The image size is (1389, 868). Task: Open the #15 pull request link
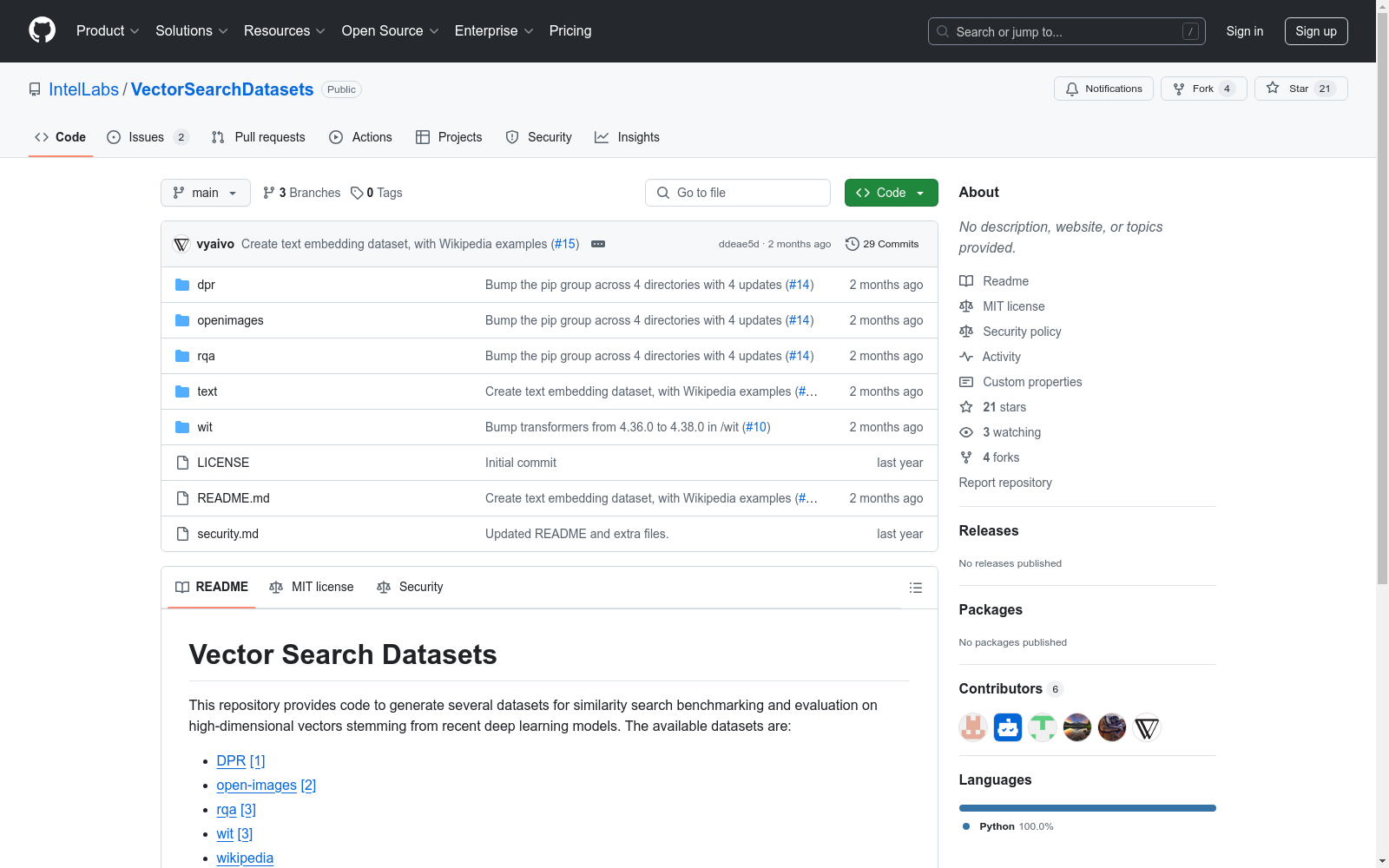coord(565,244)
